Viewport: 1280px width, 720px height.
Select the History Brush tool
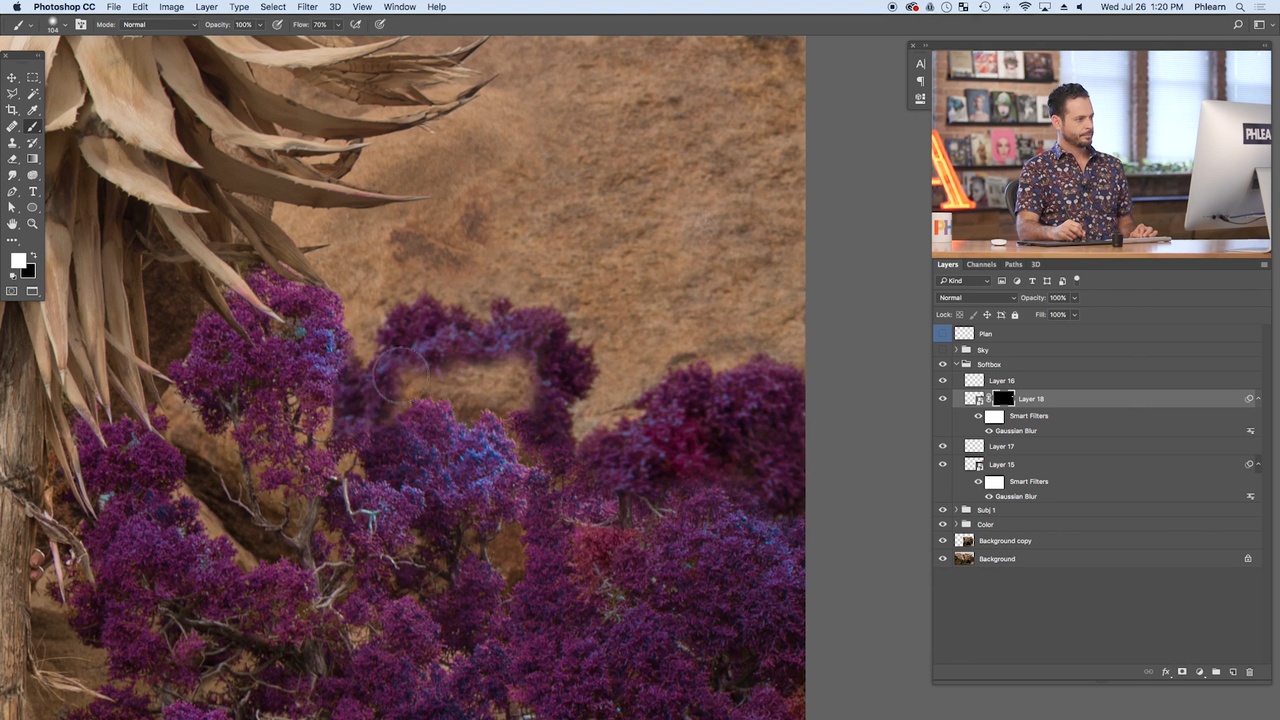(x=33, y=142)
